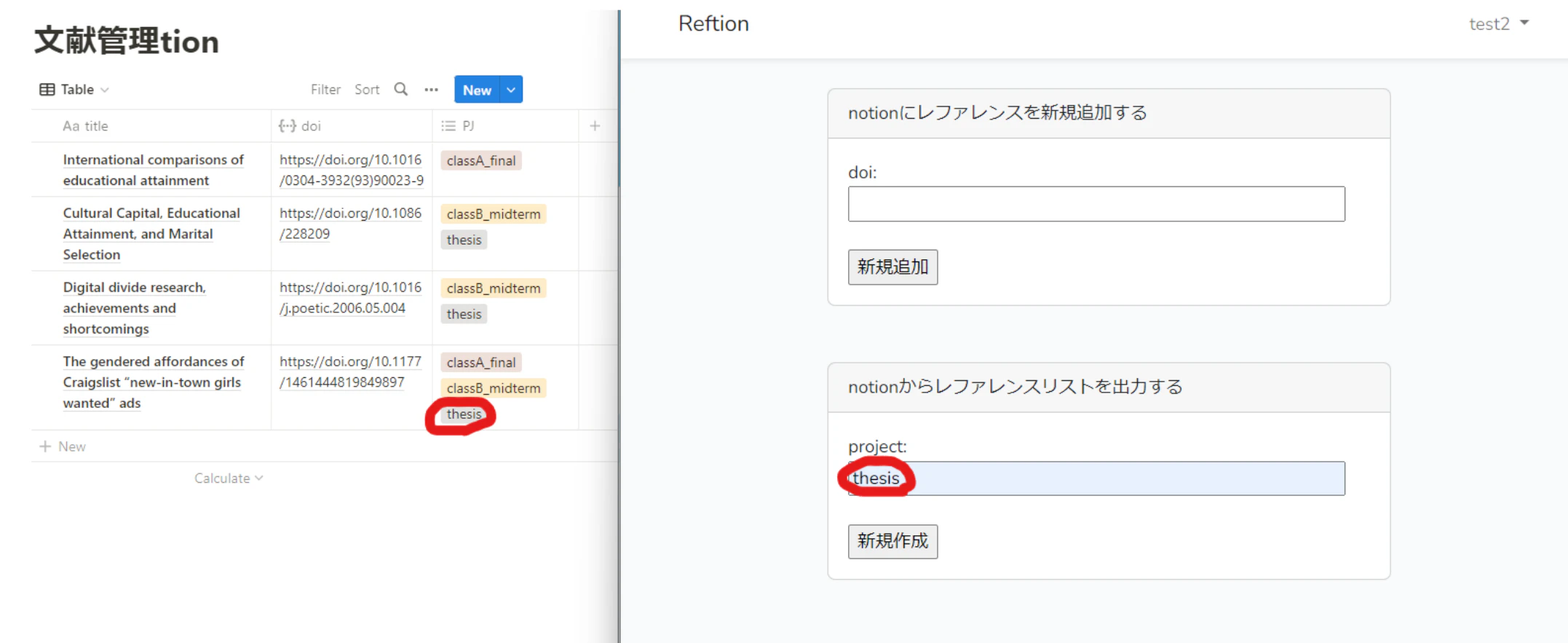Click the doi link ending 1461444819849897
The image size is (1568, 643).
tap(350, 372)
